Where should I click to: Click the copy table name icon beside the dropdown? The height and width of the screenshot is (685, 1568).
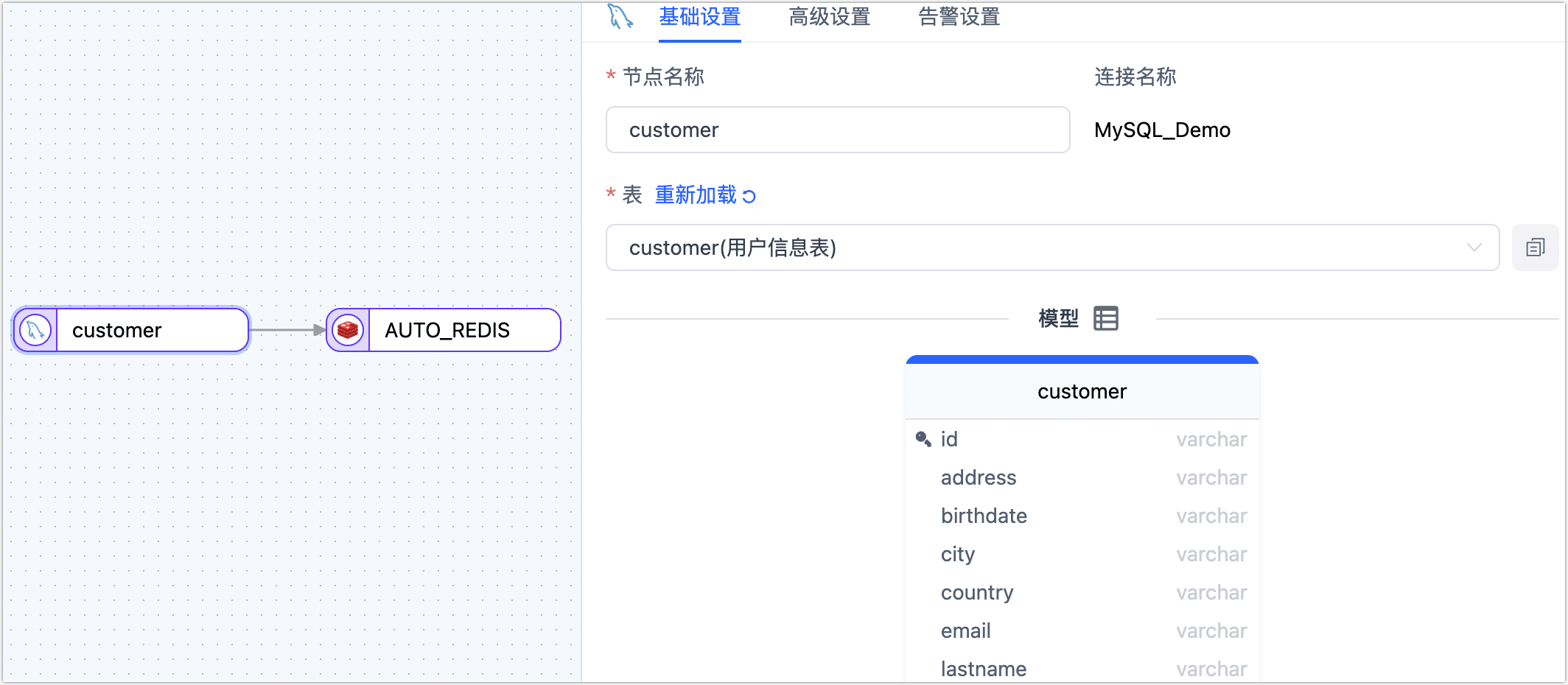pyautogui.click(x=1536, y=247)
